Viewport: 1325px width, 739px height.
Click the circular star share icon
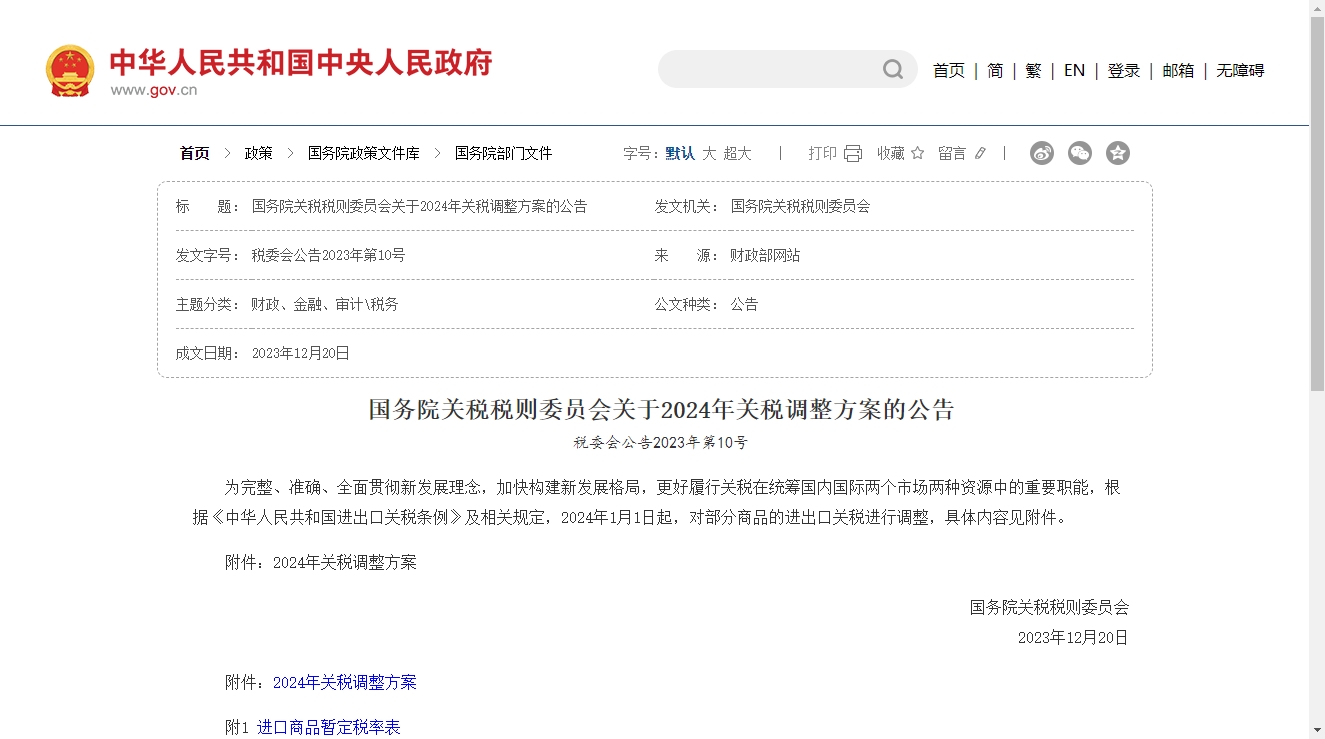pos(1118,152)
